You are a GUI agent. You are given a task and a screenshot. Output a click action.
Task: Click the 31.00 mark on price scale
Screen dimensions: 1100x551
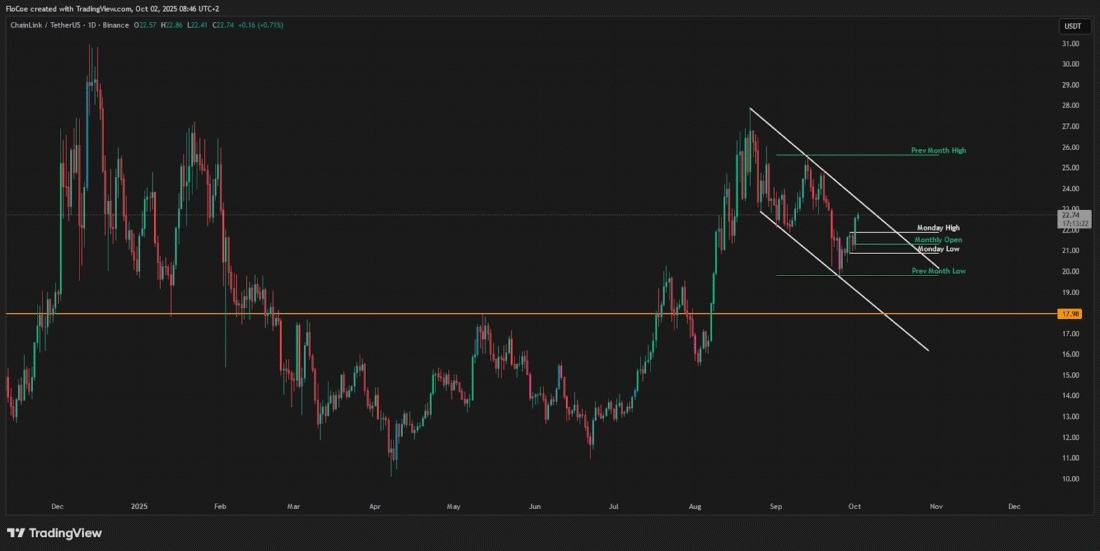tap(1071, 44)
